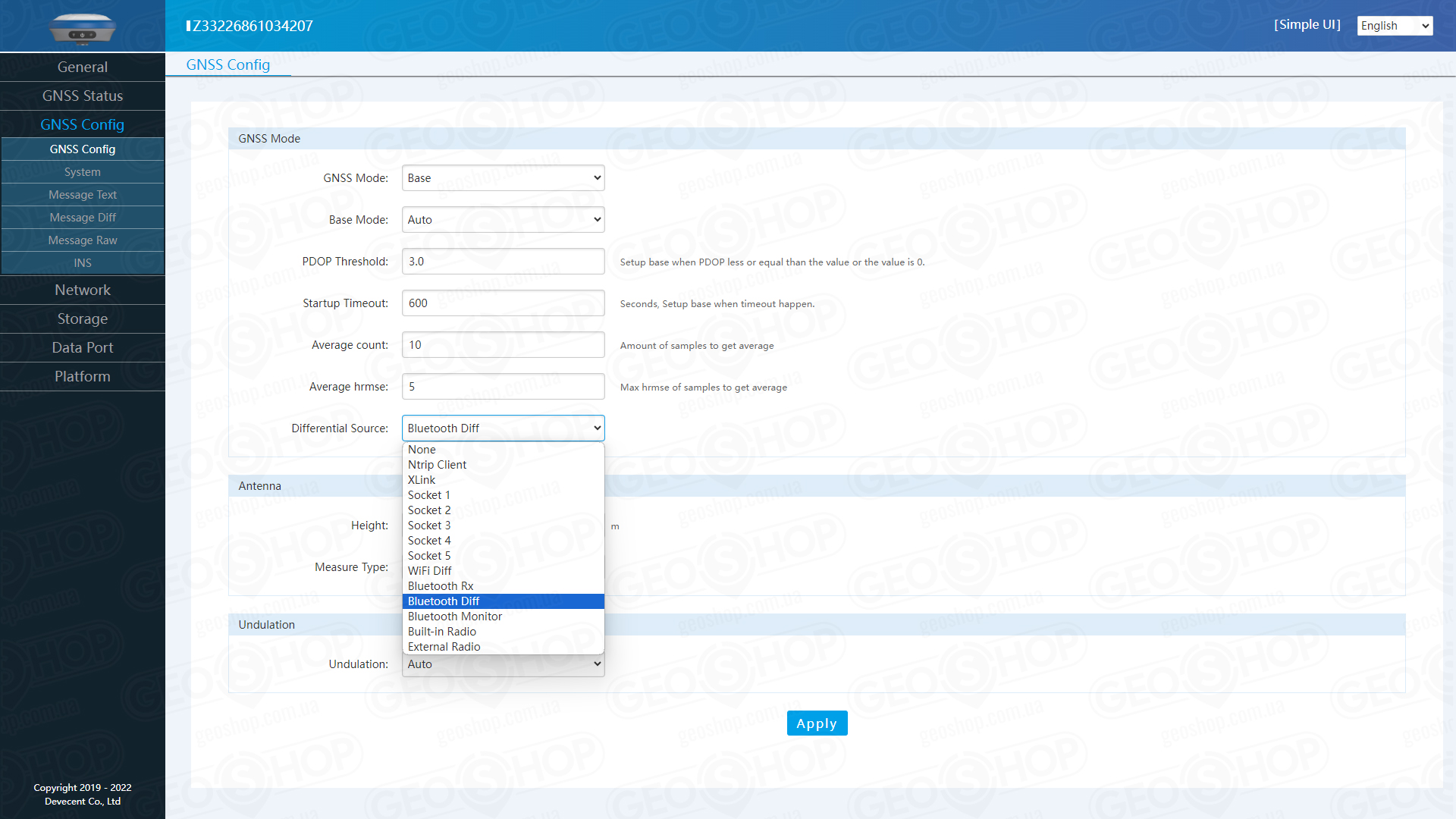Choose Socket 1 differential source option
The width and height of the screenshot is (1456, 819).
tap(503, 495)
